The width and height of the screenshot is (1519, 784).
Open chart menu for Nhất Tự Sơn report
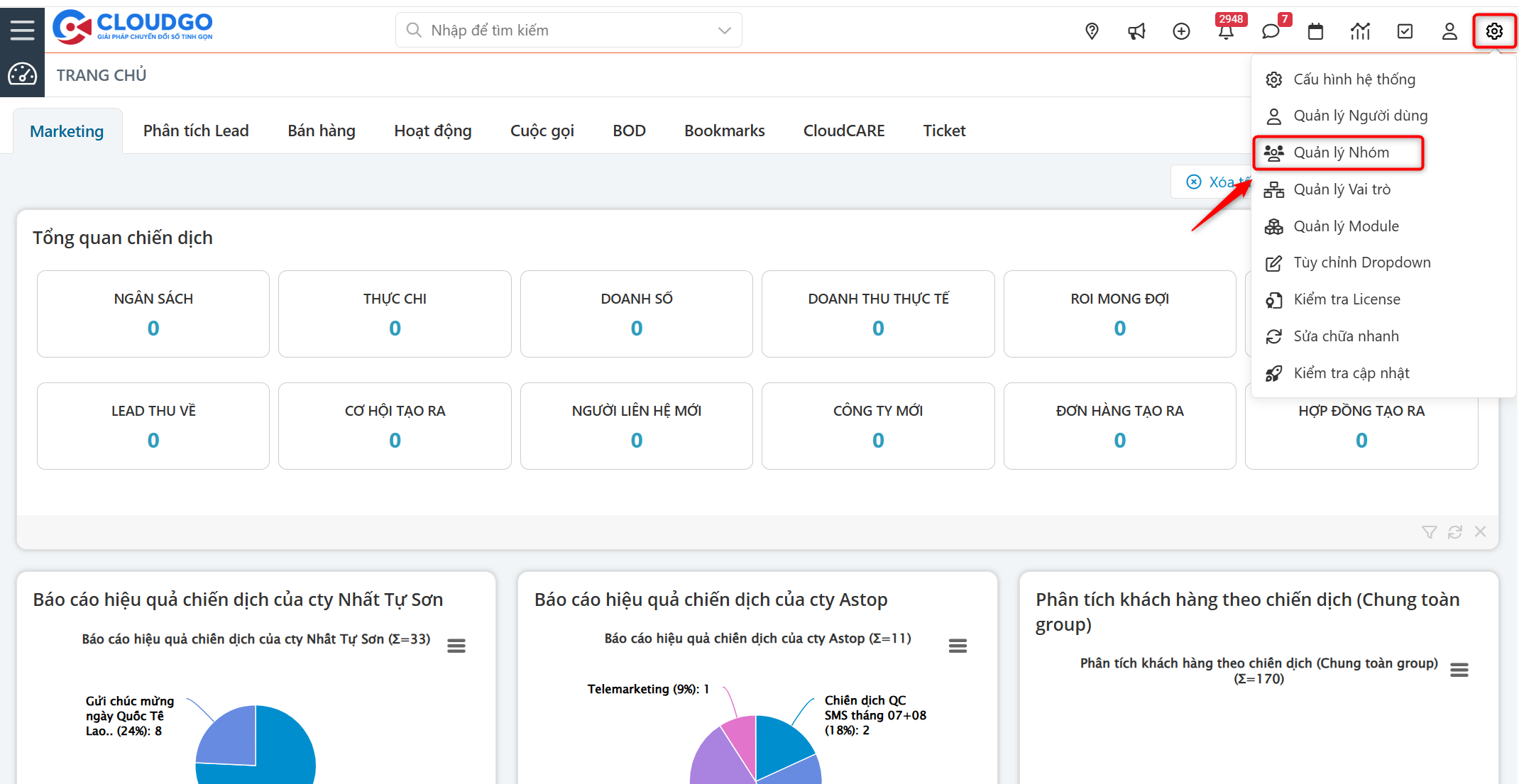(456, 646)
